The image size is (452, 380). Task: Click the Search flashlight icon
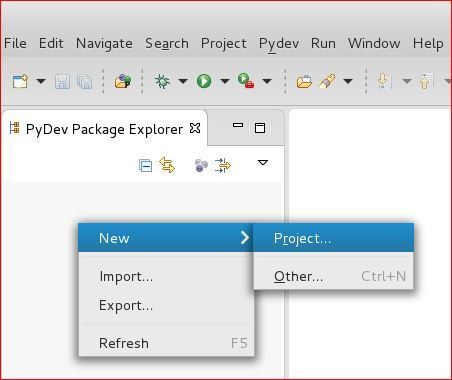click(327, 81)
